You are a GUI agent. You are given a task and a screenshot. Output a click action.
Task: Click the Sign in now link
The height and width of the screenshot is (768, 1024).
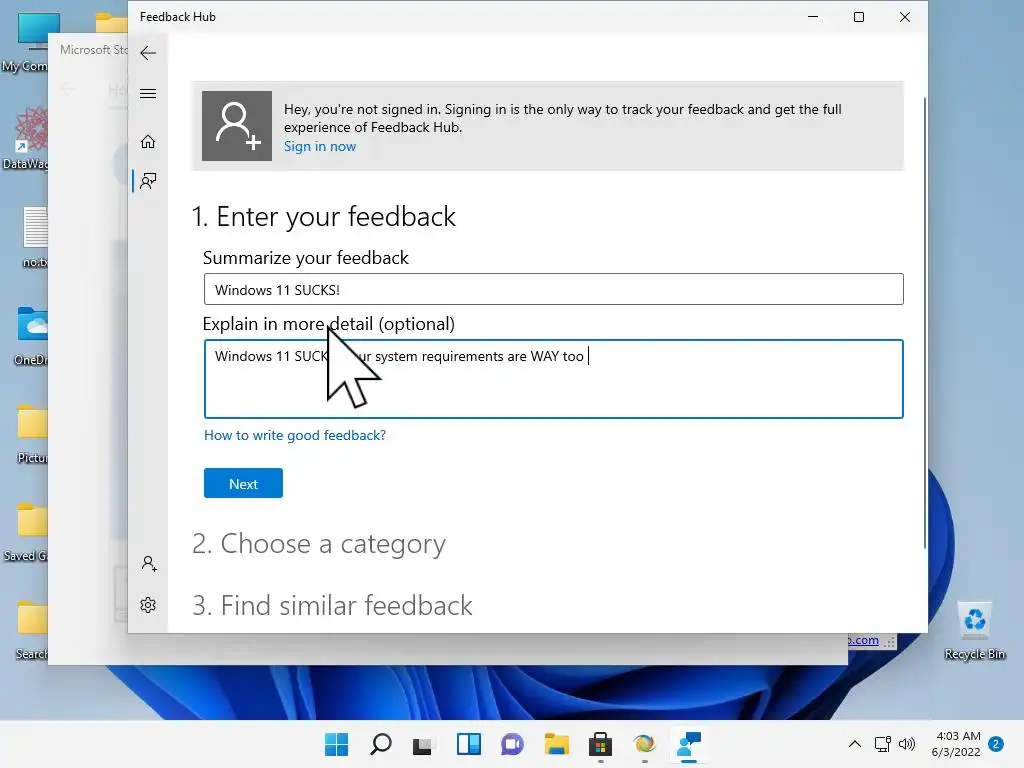click(x=320, y=146)
